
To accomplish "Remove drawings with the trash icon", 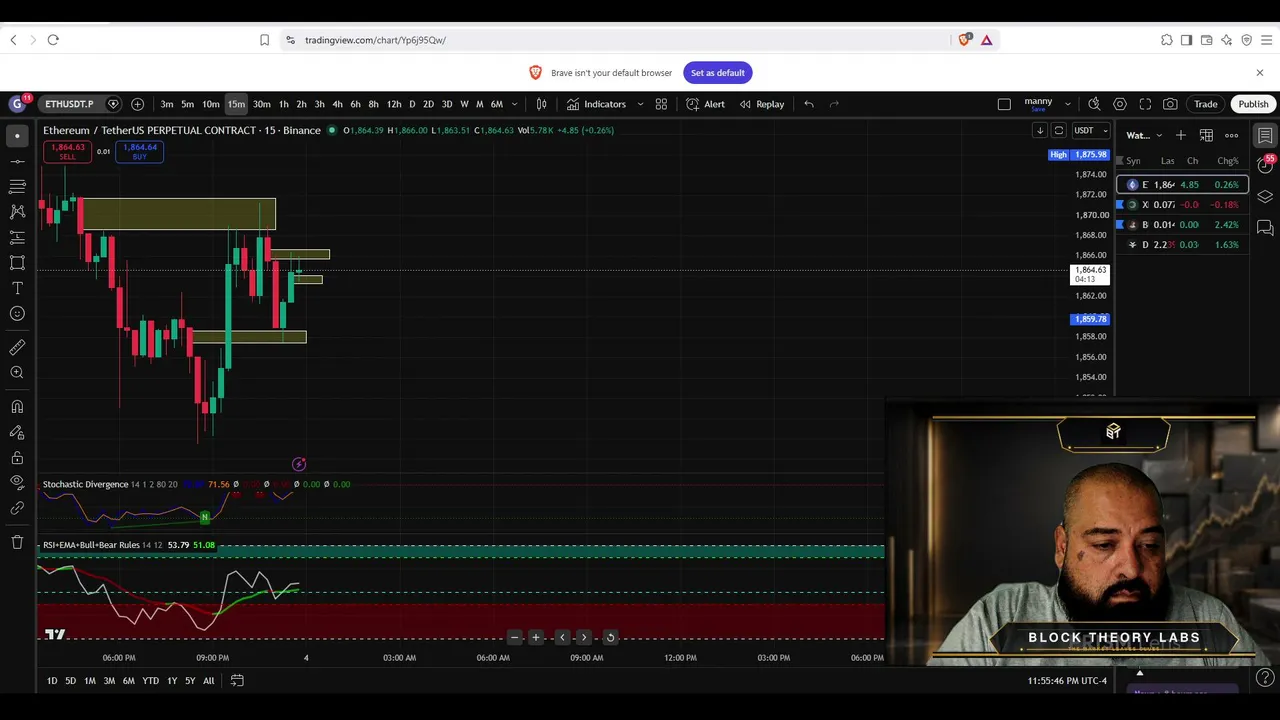I will 17,542.
